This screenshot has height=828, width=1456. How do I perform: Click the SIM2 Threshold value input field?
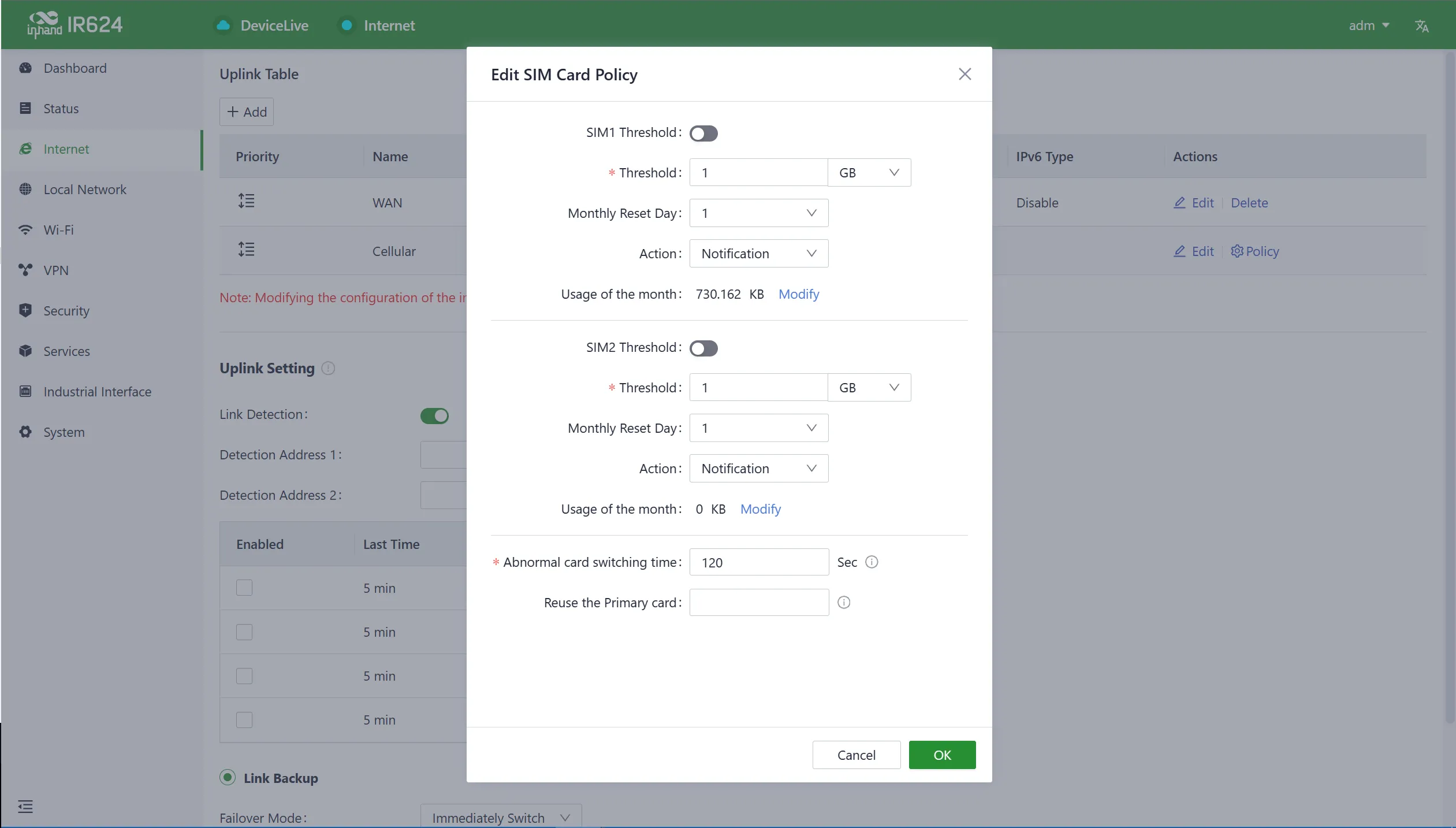(x=759, y=388)
